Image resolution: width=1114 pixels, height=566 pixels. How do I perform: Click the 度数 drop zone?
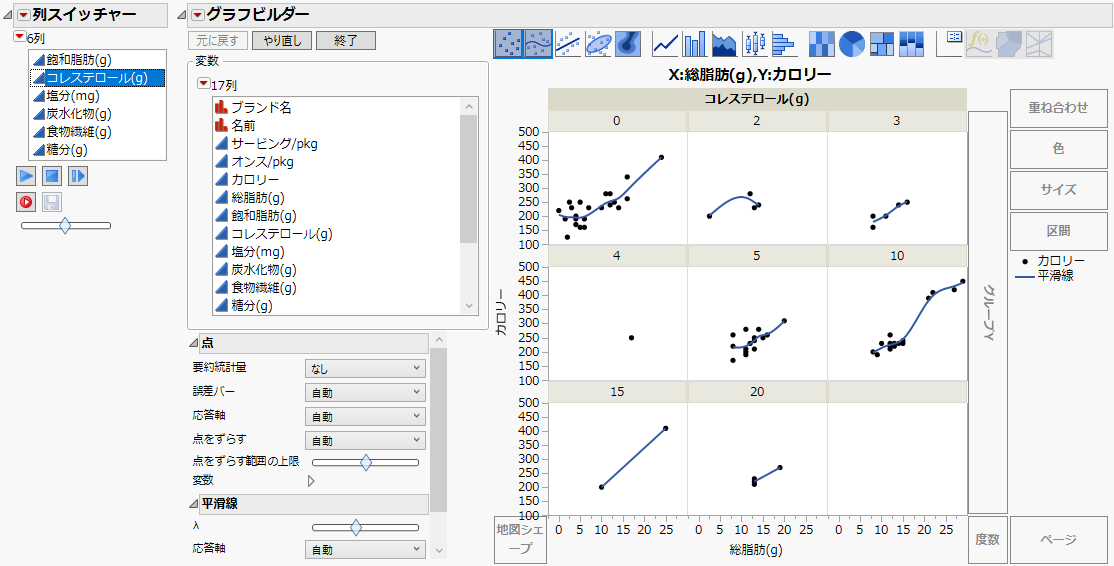(988, 540)
